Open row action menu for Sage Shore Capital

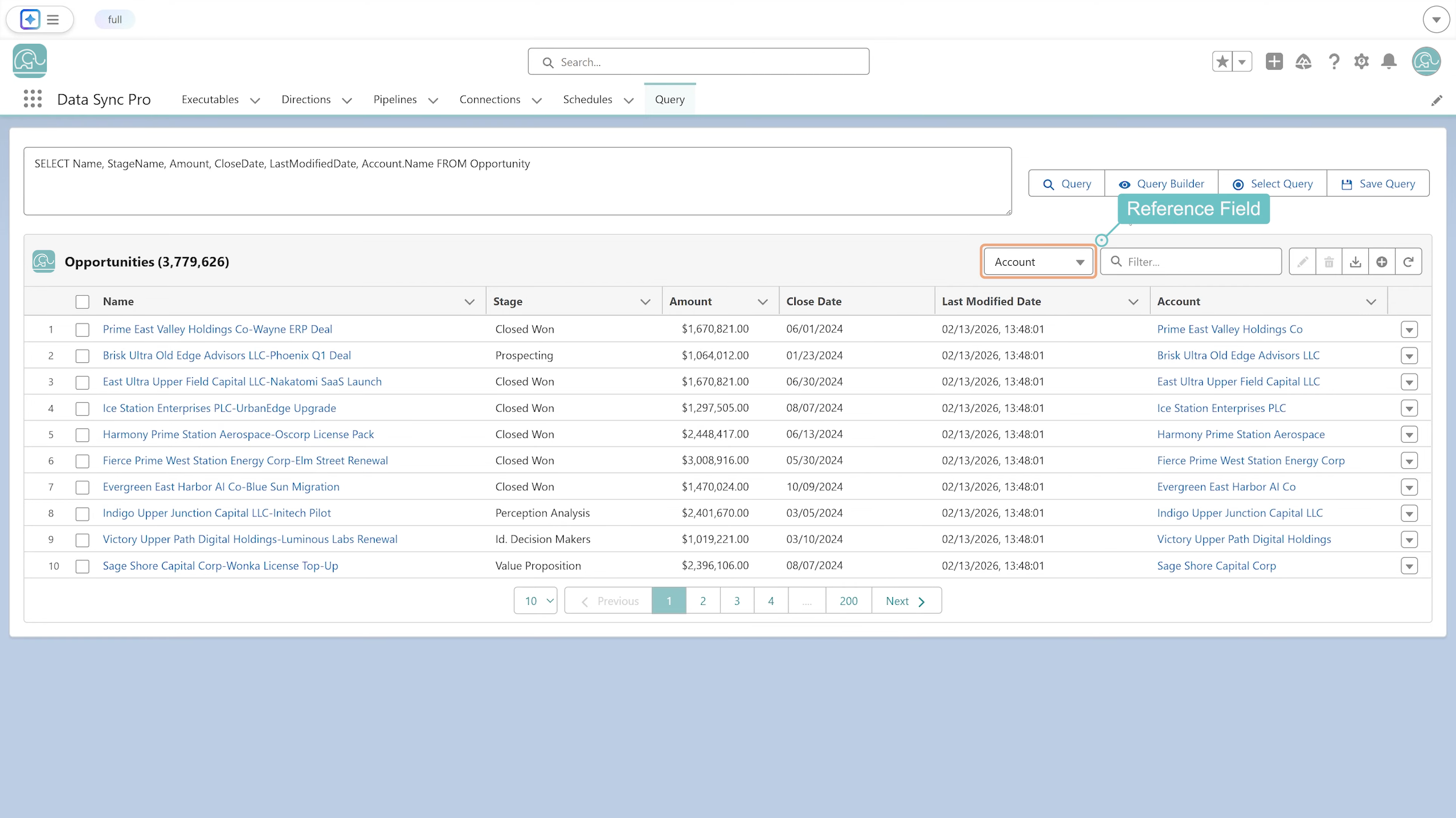tap(1409, 566)
